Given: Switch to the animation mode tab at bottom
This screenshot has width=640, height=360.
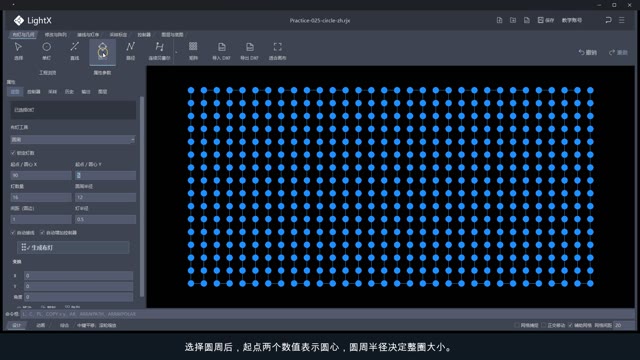Looking at the screenshot, I should pyautogui.click(x=40, y=325).
